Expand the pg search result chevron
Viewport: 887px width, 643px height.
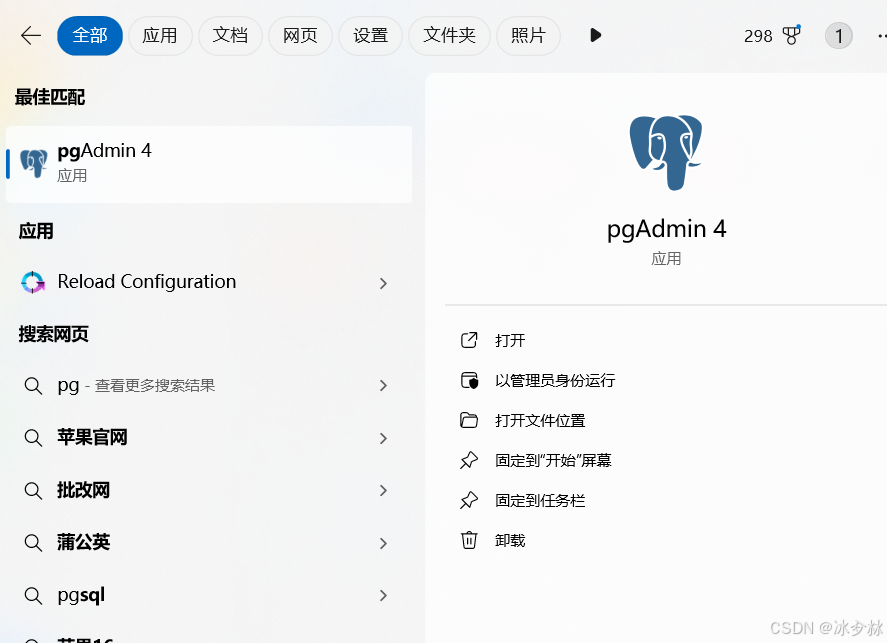click(x=383, y=386)
